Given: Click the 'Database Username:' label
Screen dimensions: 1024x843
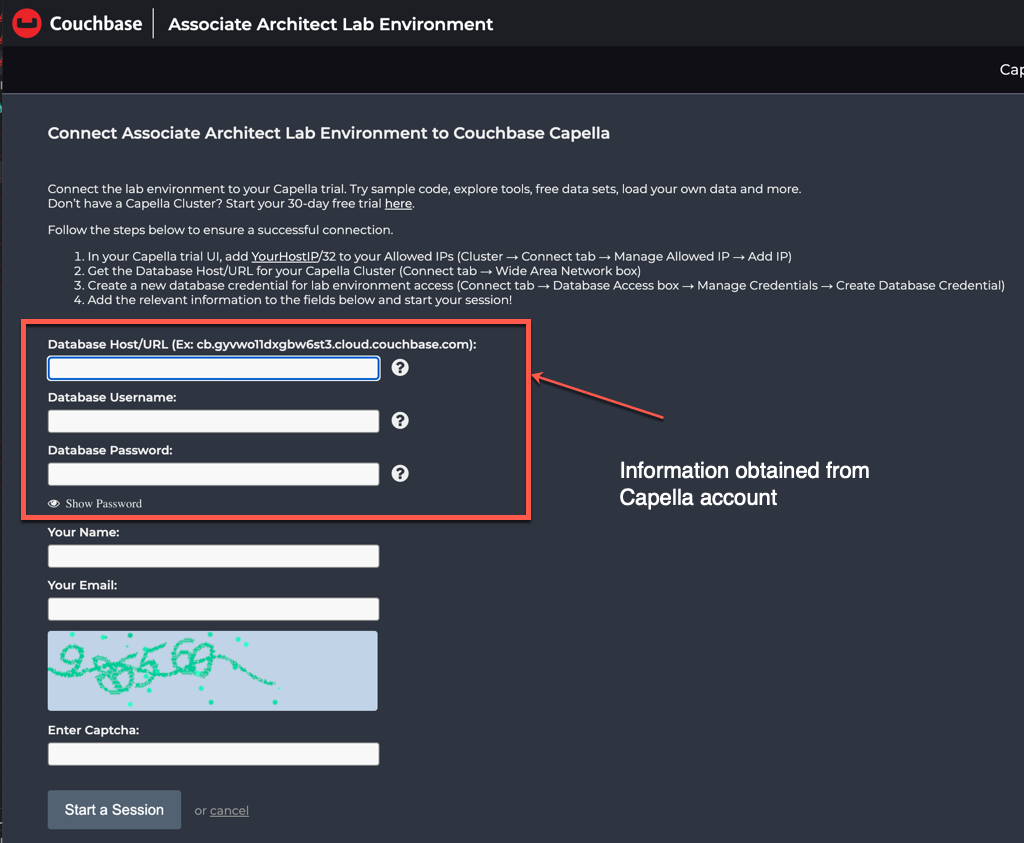Looking at the screenshot, I should [112, 397].
